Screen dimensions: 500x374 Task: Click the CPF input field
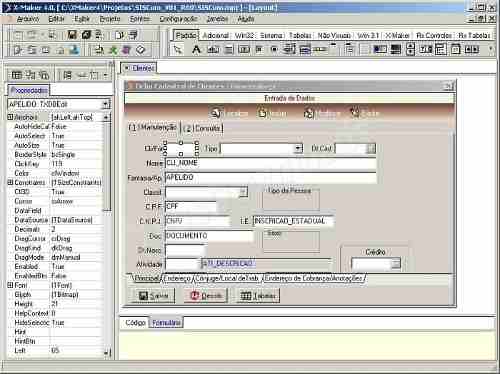191,206
